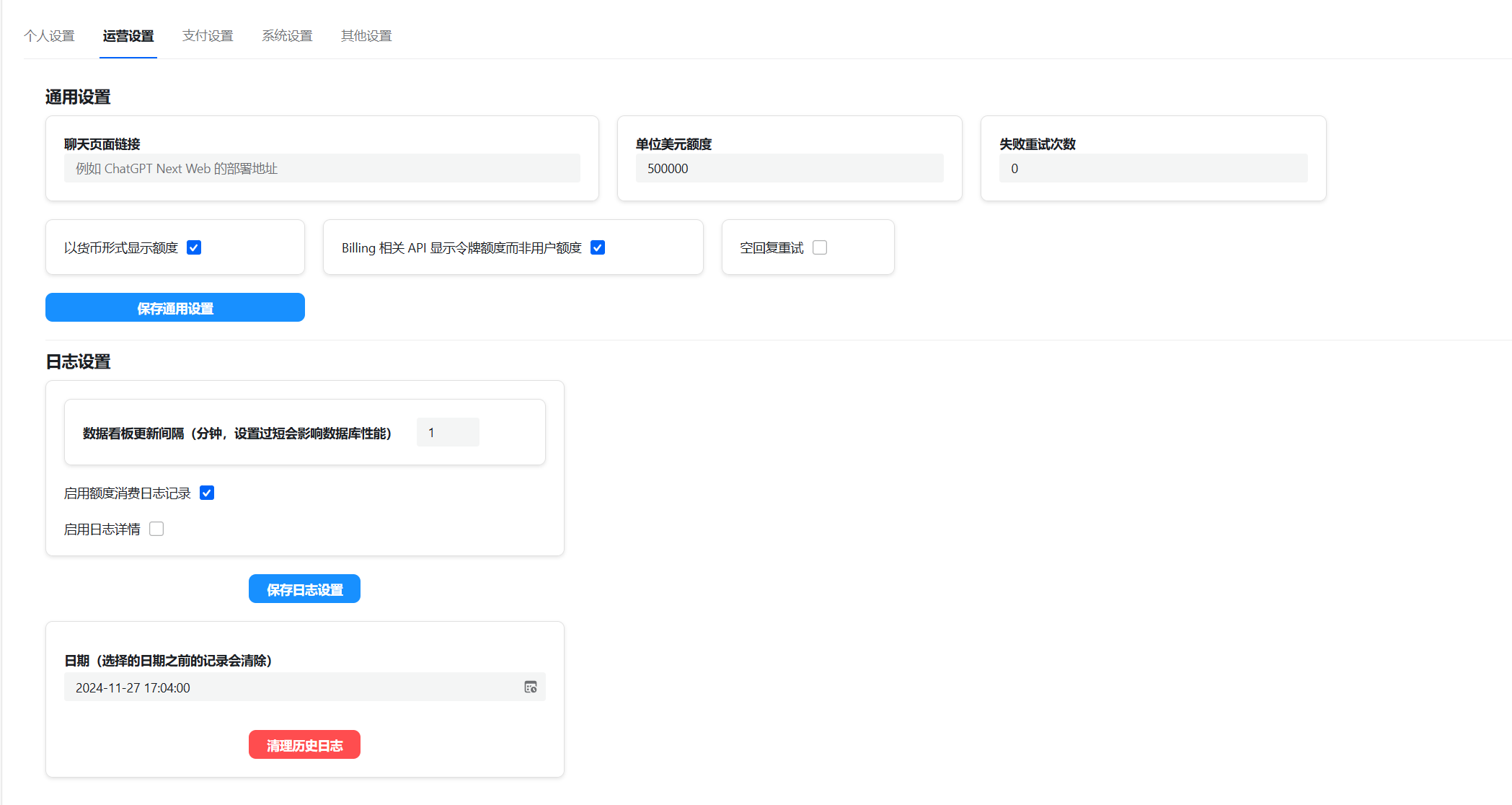This screenshot has height=805, width=1512.
Task: Open the 支付设置 tab
Action: point(208,36)
